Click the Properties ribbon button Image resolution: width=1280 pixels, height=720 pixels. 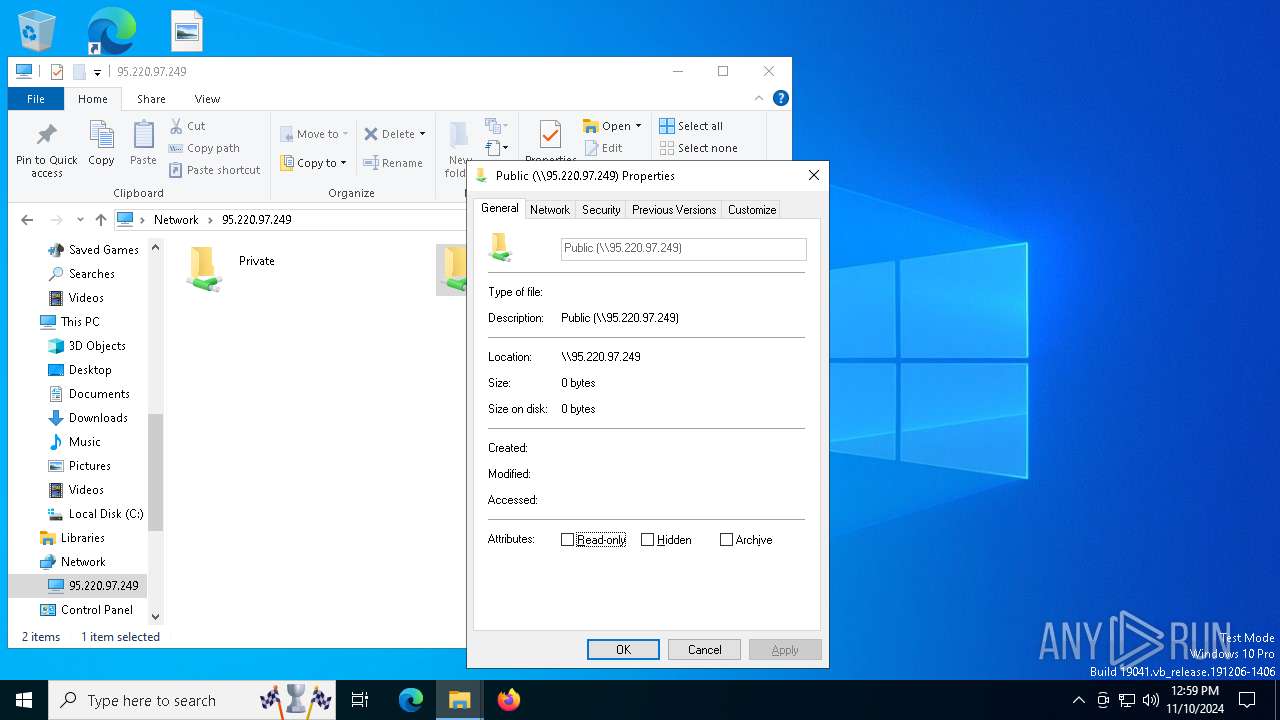(550, 142)
